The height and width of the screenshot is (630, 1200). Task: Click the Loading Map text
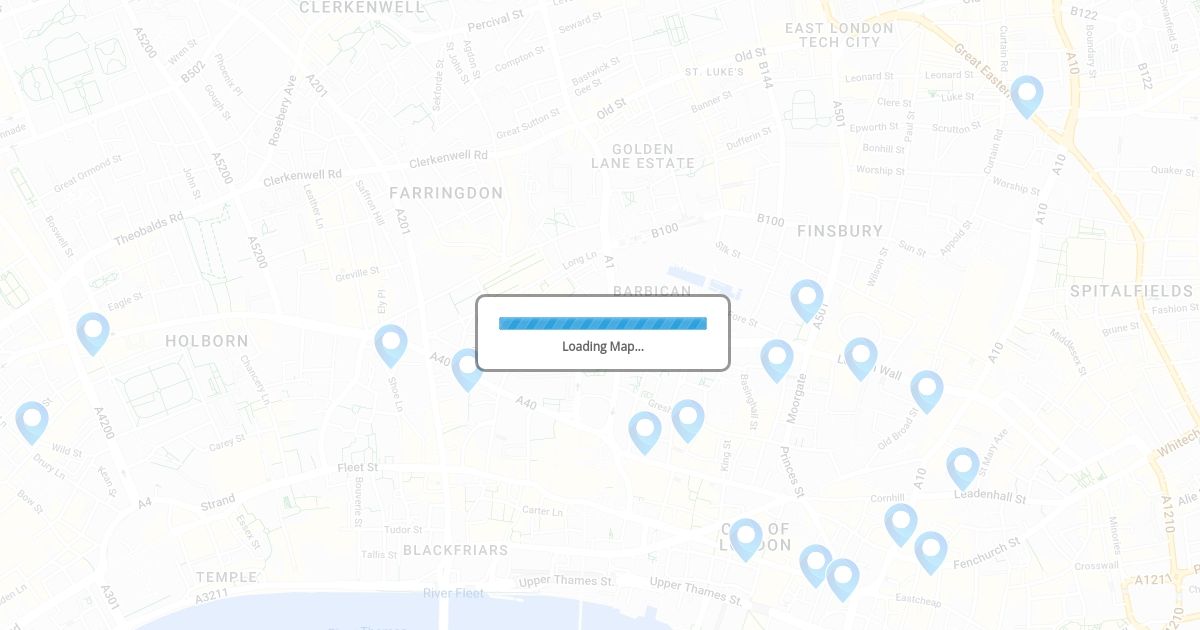coord(603,346)
